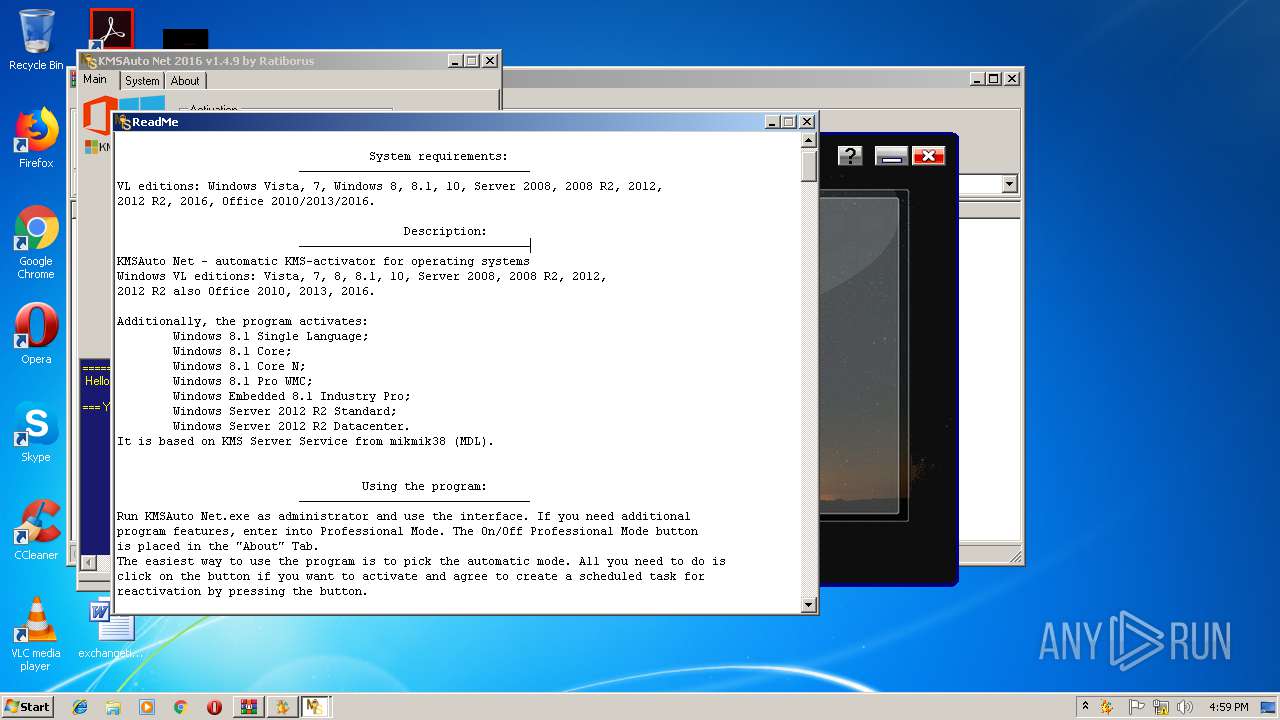The image size is (1280, 720).
Task: Close the background gray window
Action: 1012,78
